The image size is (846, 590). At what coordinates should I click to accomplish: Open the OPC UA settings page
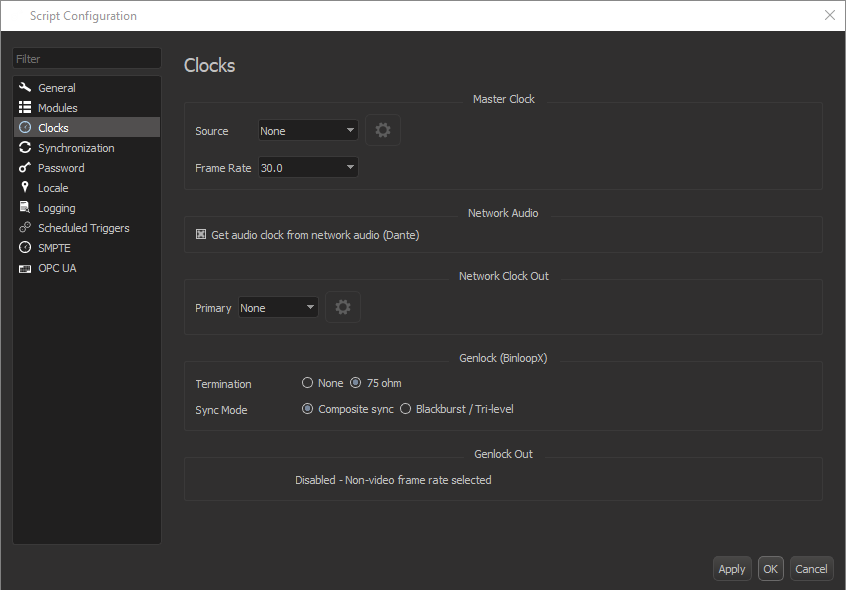(x=57, y=268)
